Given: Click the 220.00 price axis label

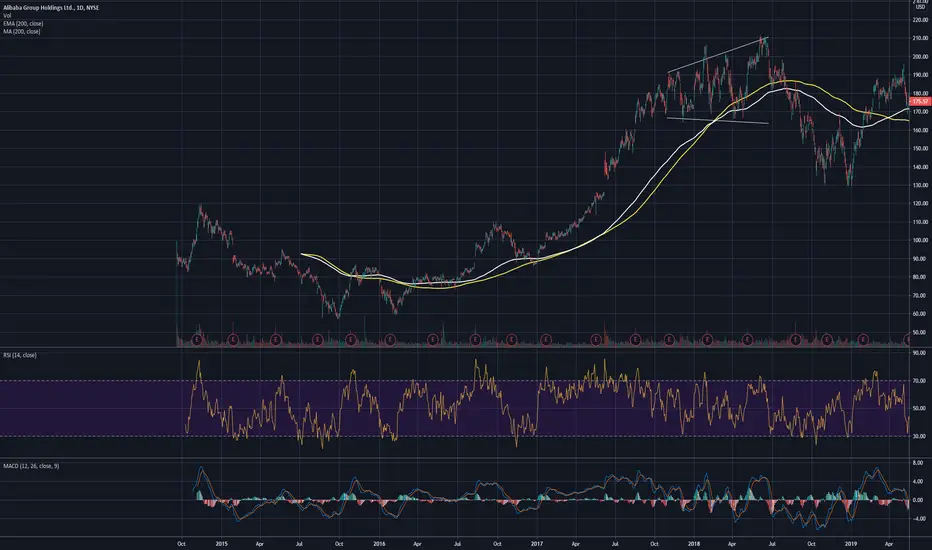Looking at the screenshot, I should tap(920, 20).
